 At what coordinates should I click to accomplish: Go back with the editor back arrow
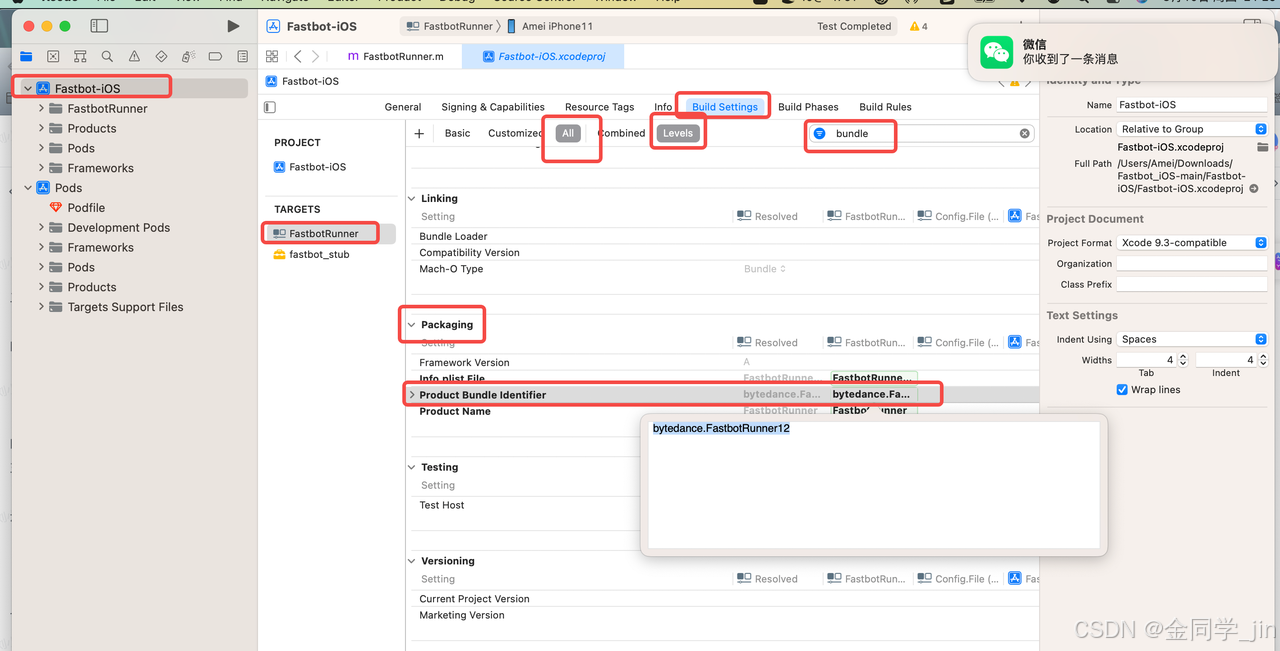pyautogui.click(x=298, y=57)
